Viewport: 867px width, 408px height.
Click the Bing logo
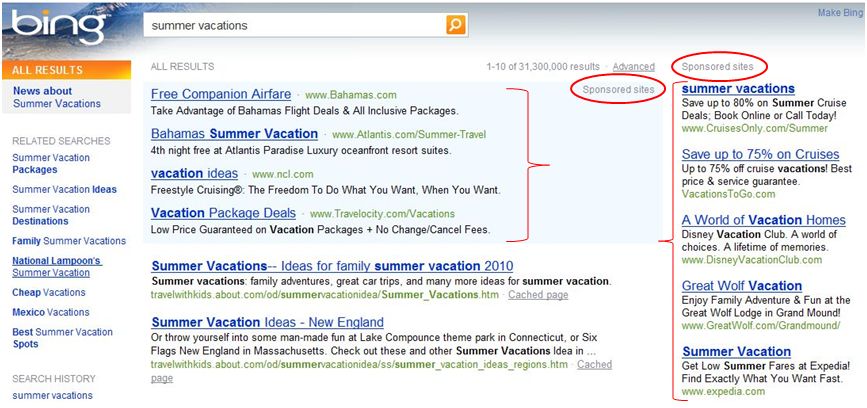tap(59, 27)
